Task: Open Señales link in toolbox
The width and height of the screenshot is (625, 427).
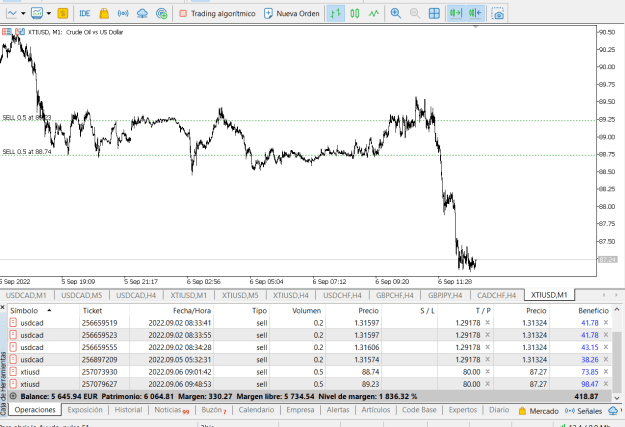Action: (584, 411)
